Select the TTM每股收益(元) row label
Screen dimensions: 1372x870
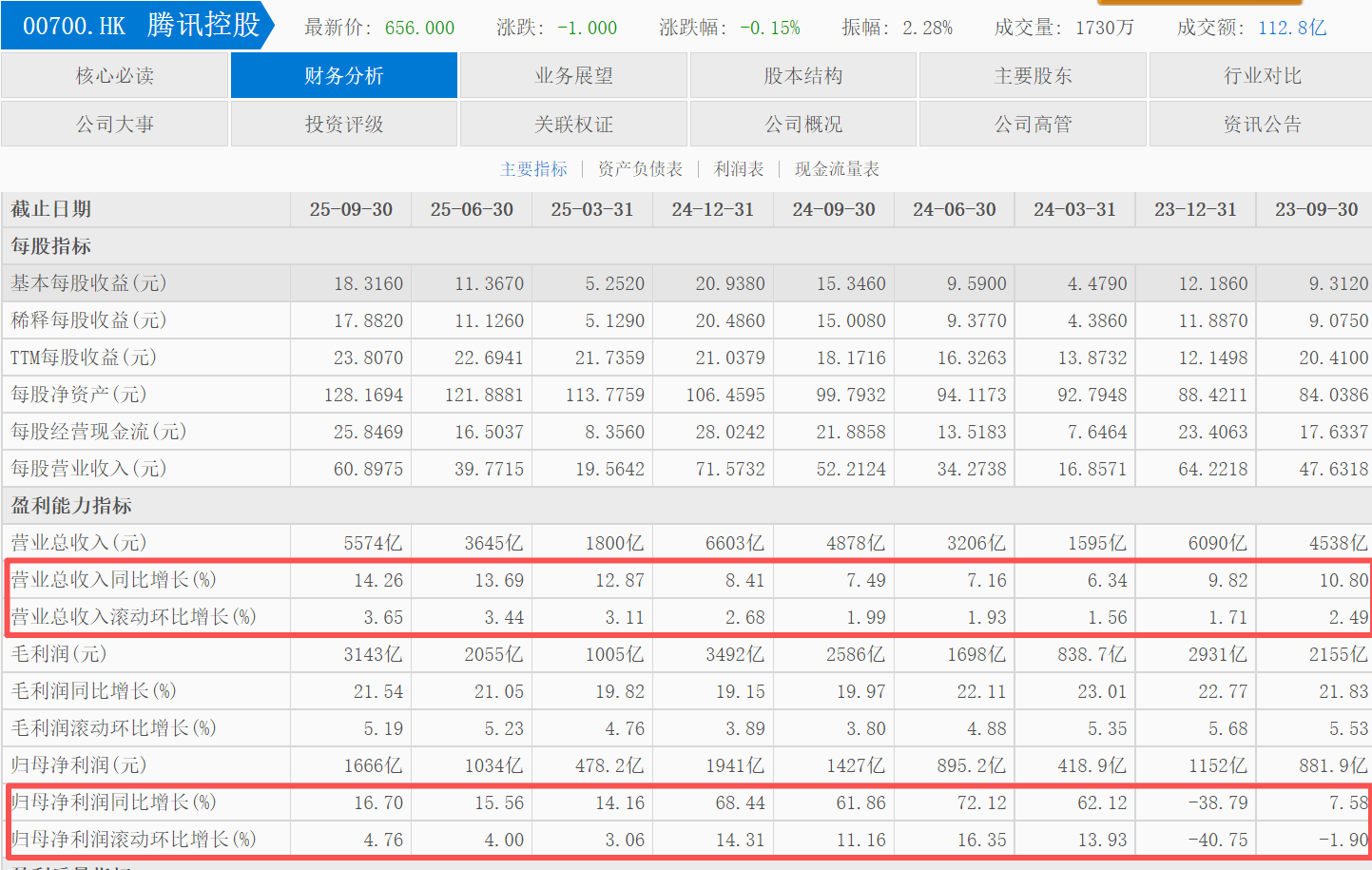tap(84, 358)
